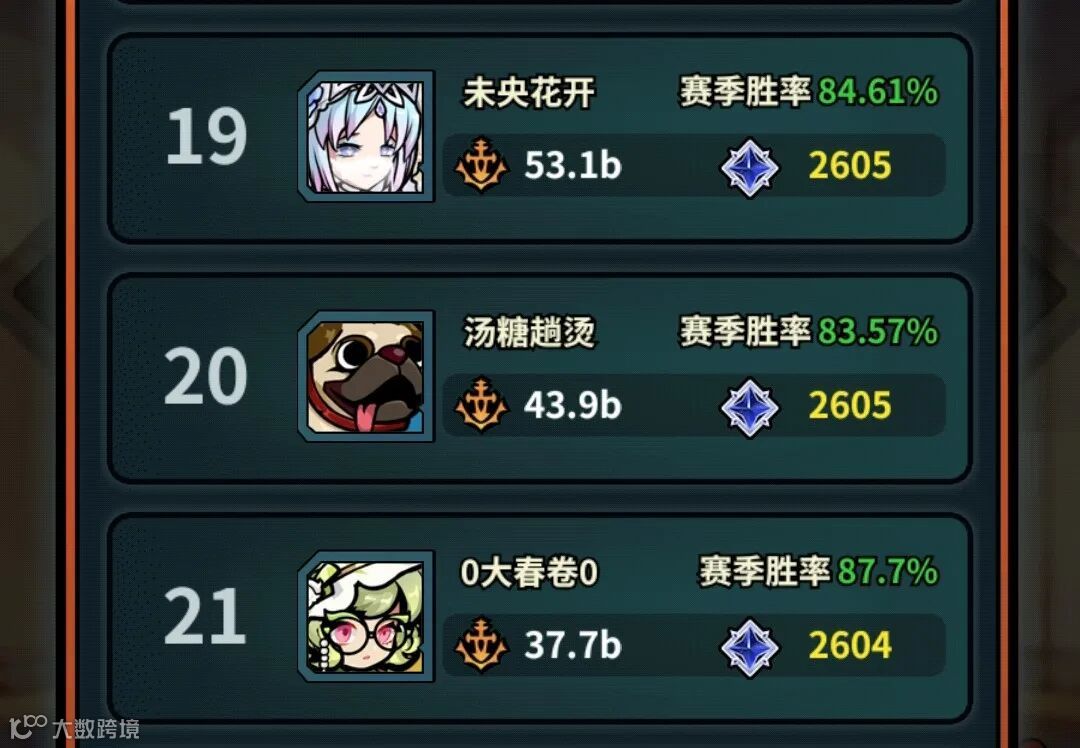Select player name 汤糖趟烫

529,333
